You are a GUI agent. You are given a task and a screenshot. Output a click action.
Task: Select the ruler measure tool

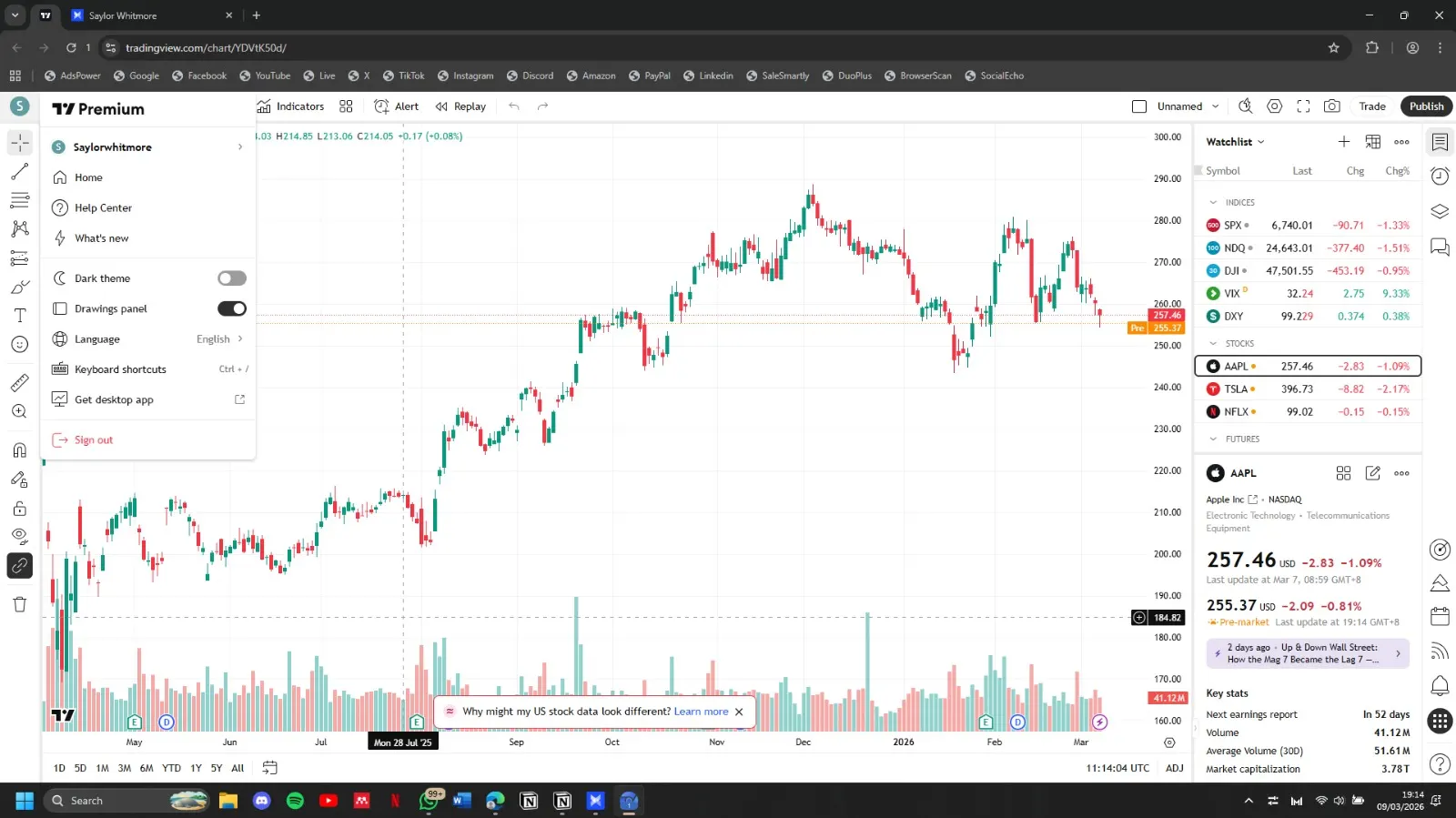[x=20, y=383]
